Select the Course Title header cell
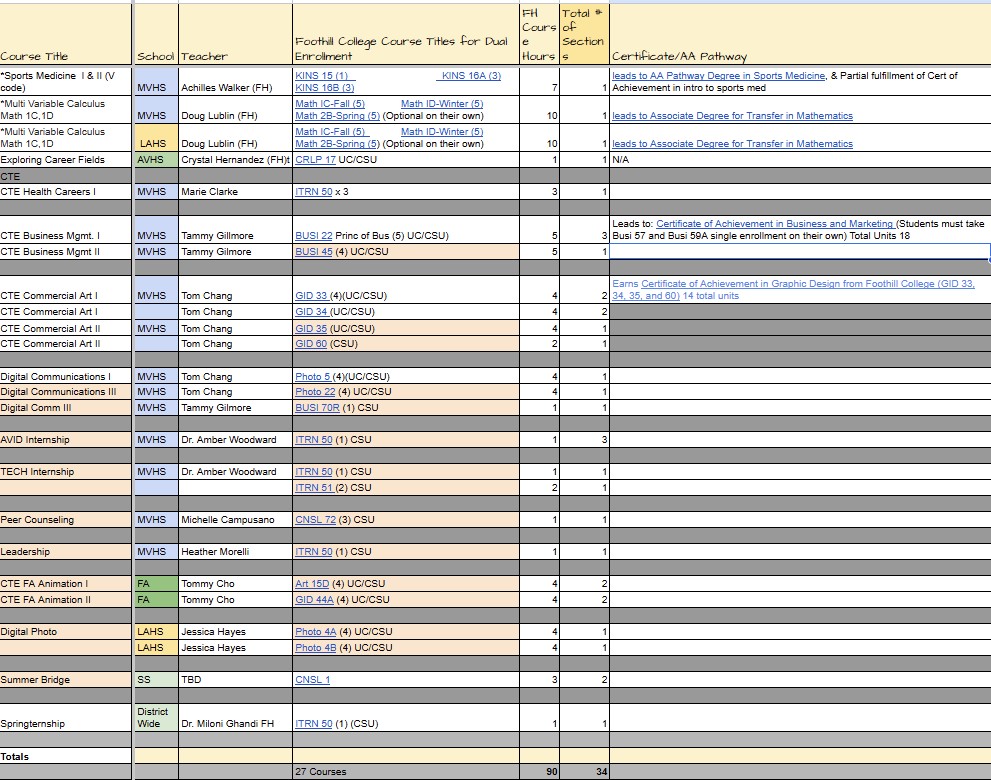 (66, 35)
